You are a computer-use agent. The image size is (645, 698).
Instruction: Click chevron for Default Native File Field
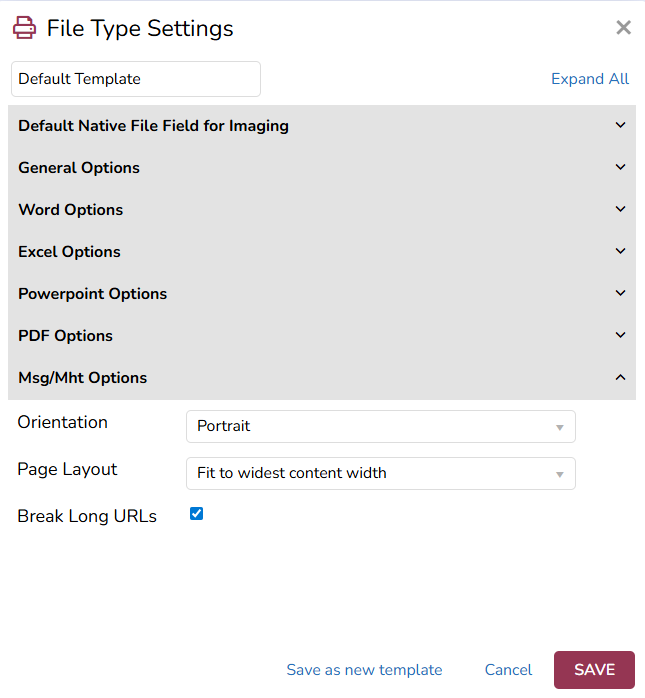621,125
